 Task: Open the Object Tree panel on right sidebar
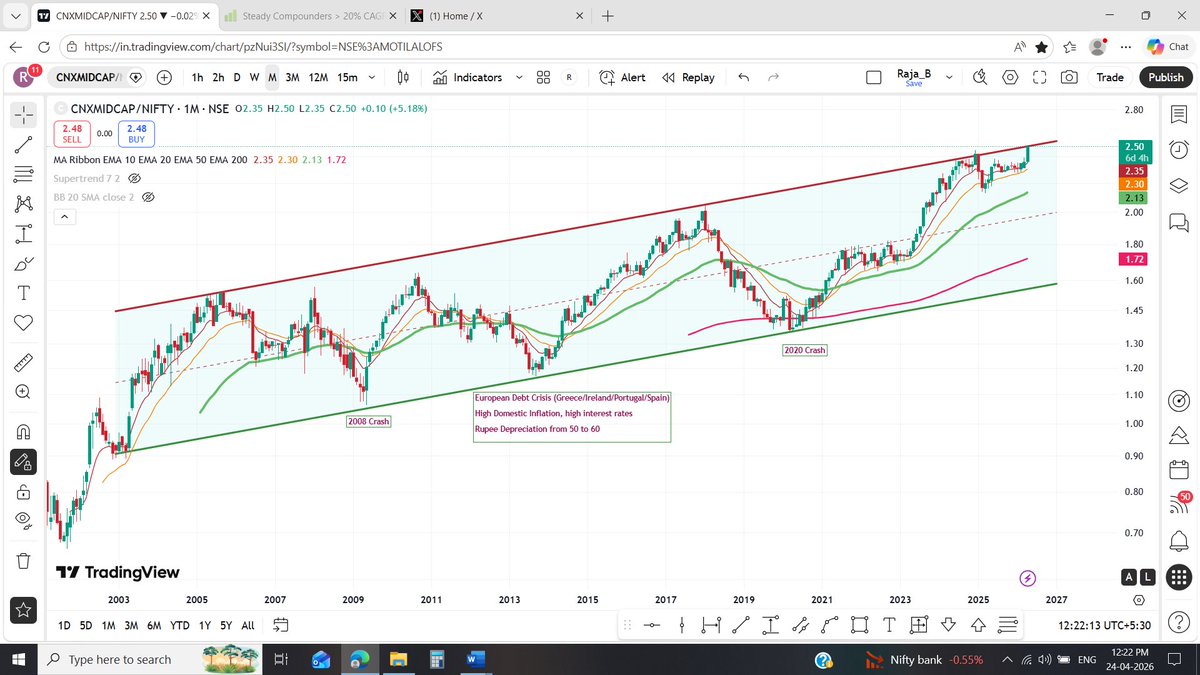tap(1178, 185)
